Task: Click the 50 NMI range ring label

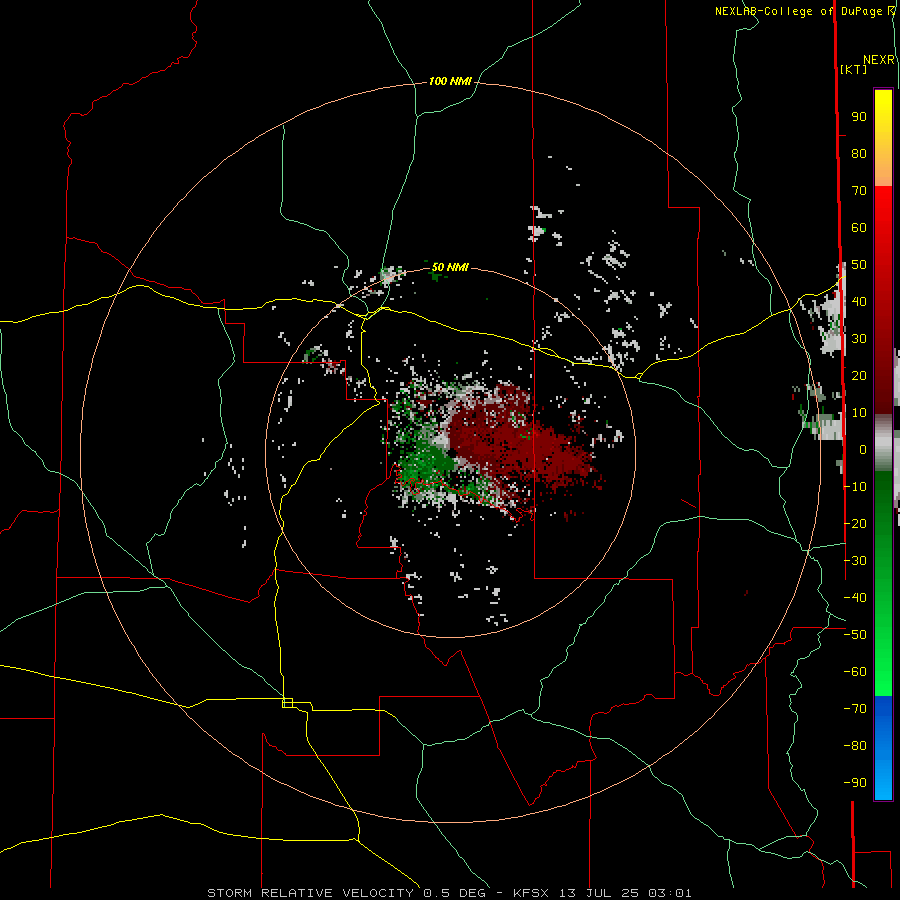Action: click(450, 267)
